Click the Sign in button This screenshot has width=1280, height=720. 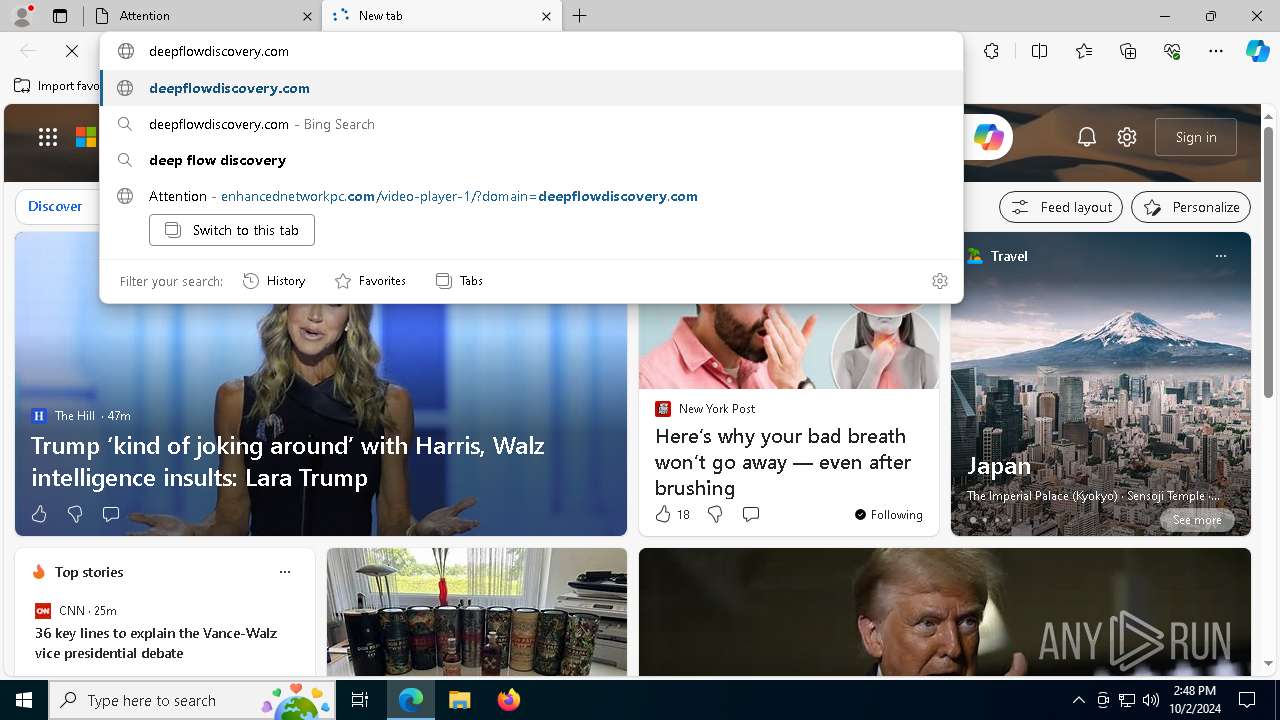coord(1196,137)
